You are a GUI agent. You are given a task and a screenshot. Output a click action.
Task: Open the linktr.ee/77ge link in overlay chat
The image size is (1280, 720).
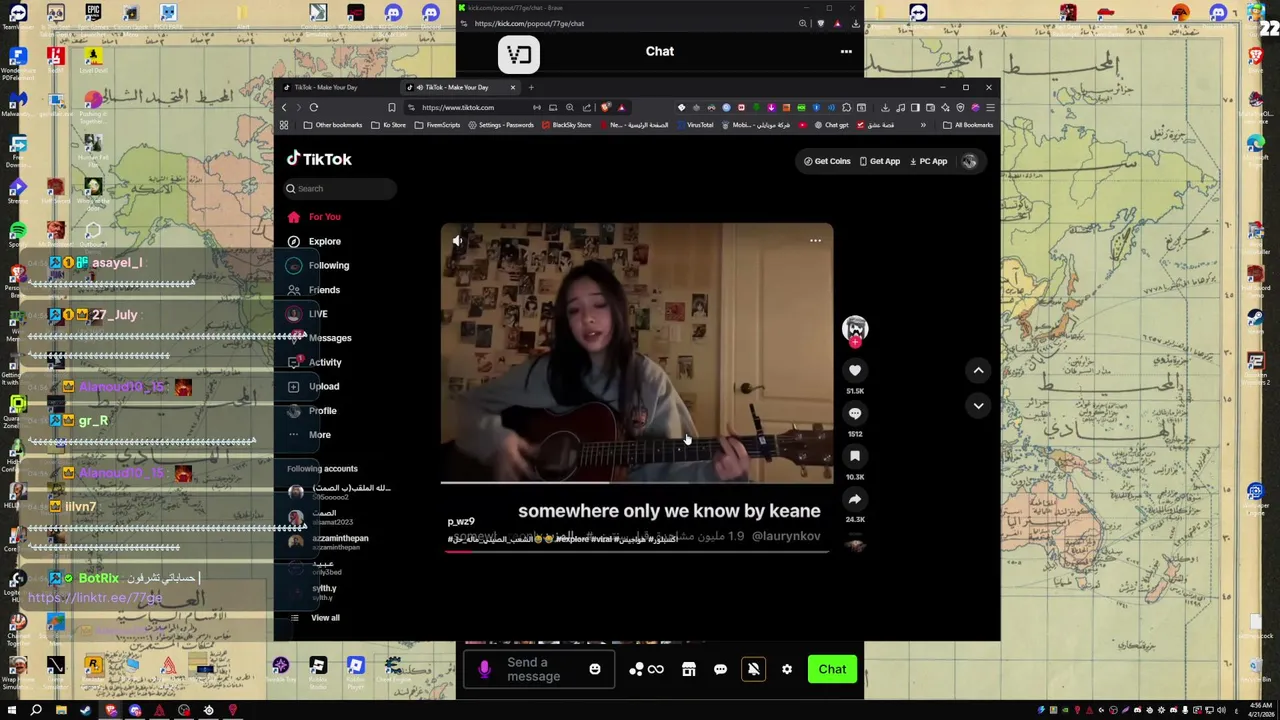point(95,598)
